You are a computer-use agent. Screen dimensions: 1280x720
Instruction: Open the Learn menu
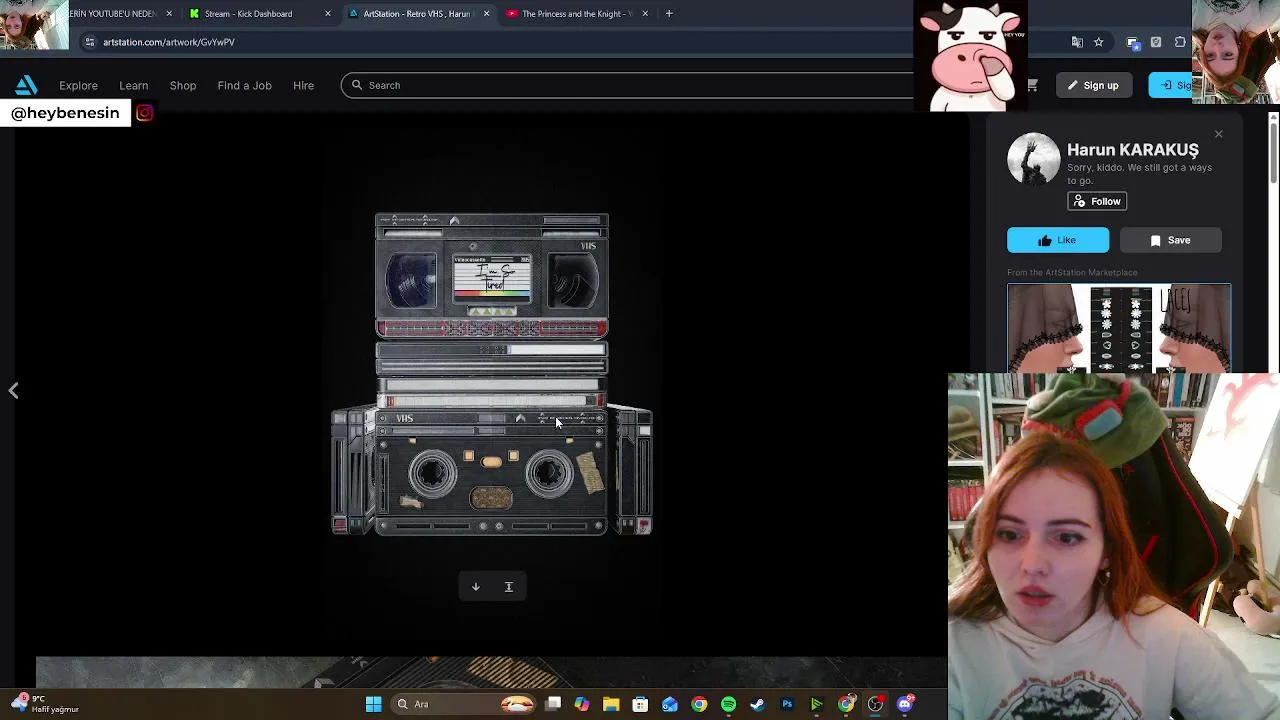pos(133,85)
